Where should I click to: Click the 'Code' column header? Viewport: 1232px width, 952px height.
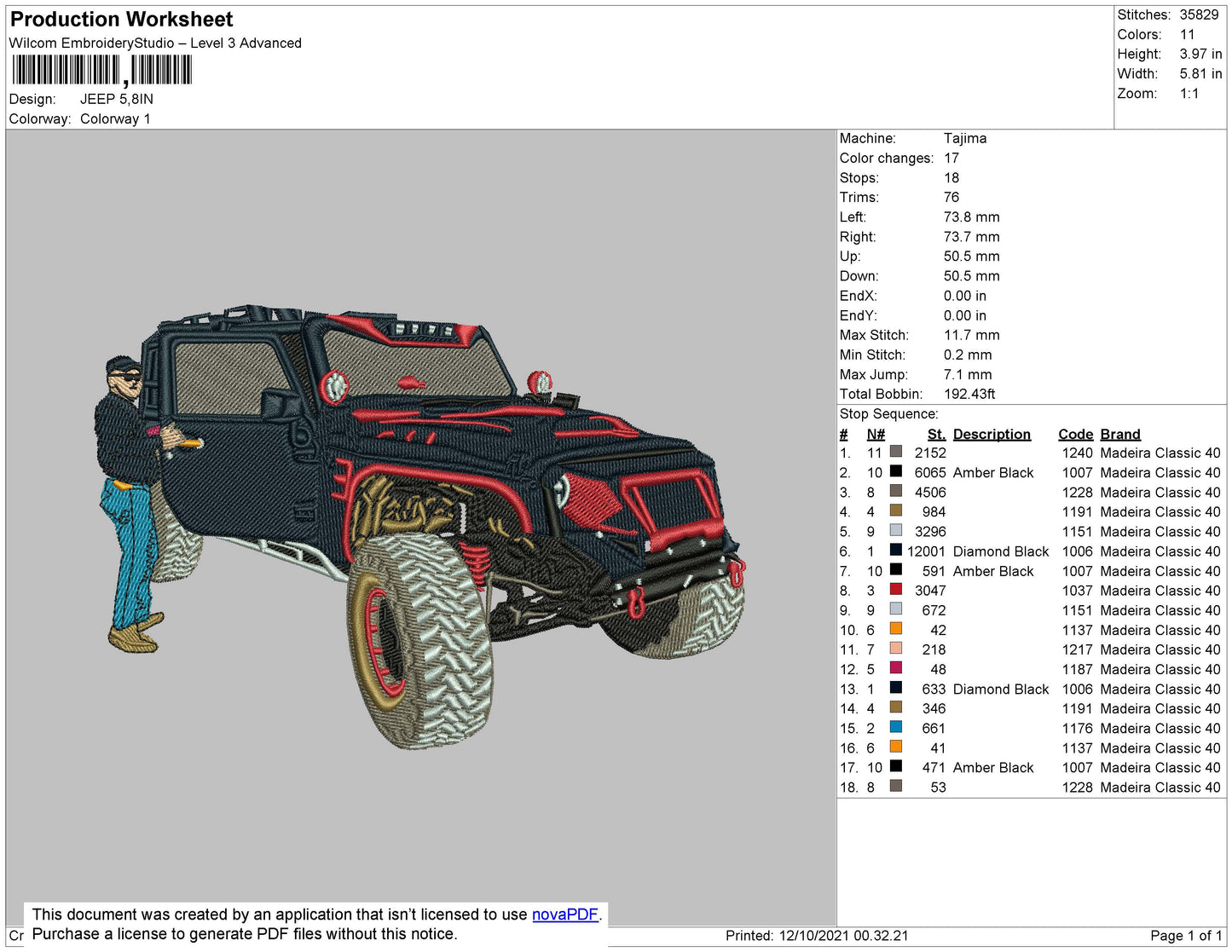click(1075, 435)
